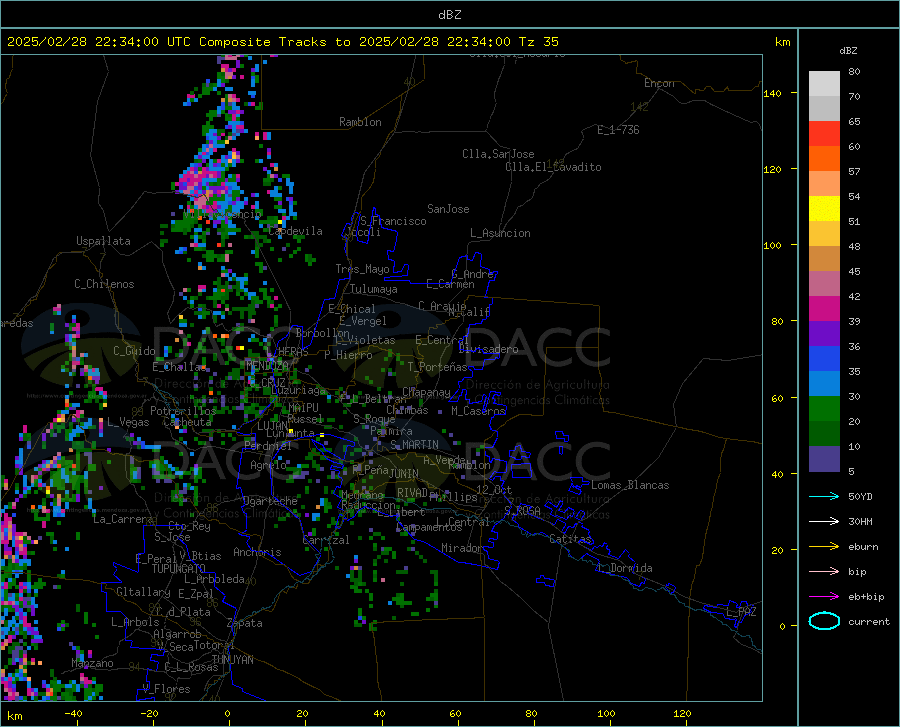Click the C_Chilenos map label
This screenshot has width=900, height=727.
tap(104, 284)
